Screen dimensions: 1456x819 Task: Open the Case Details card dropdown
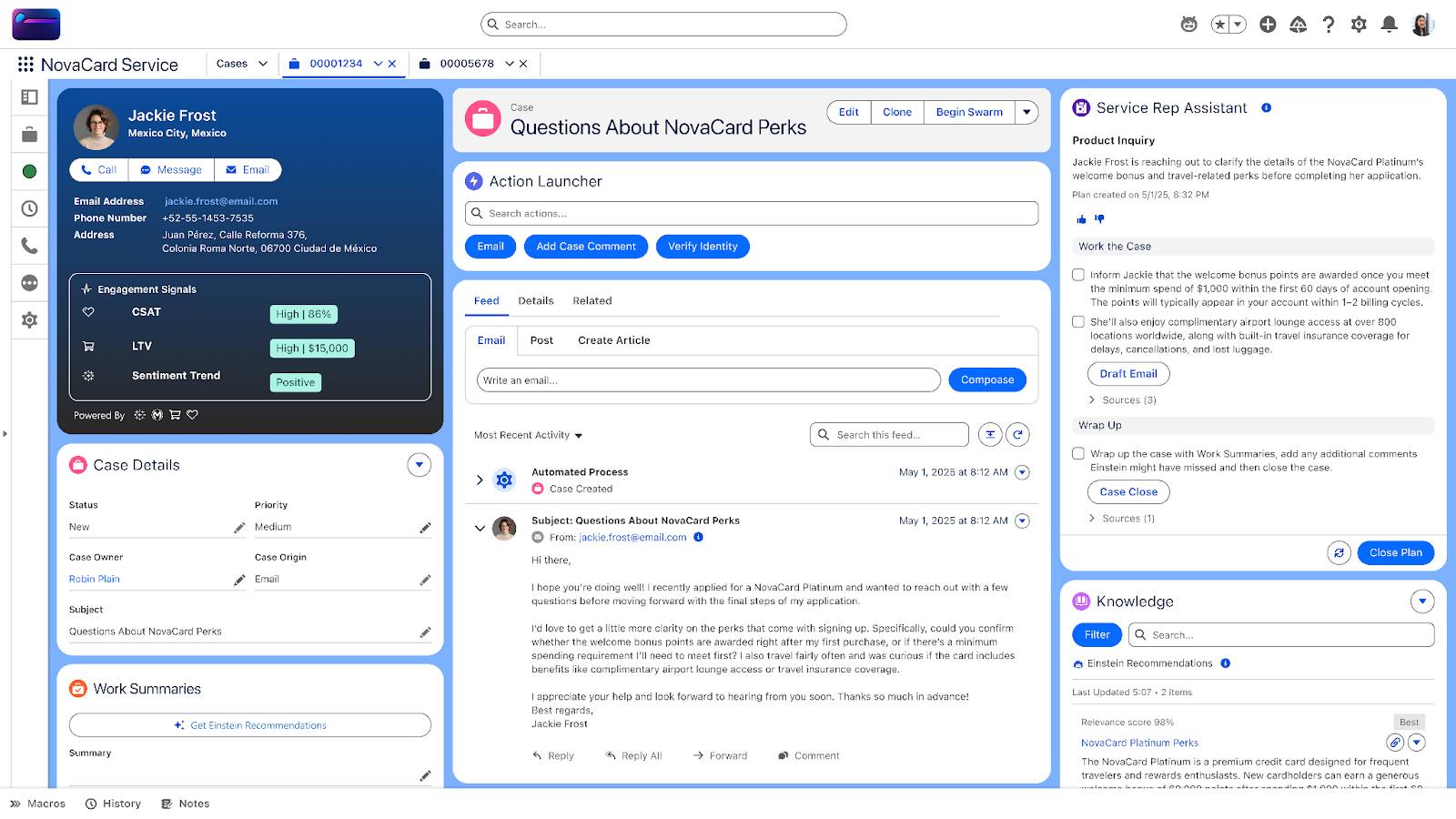point(419,465)
